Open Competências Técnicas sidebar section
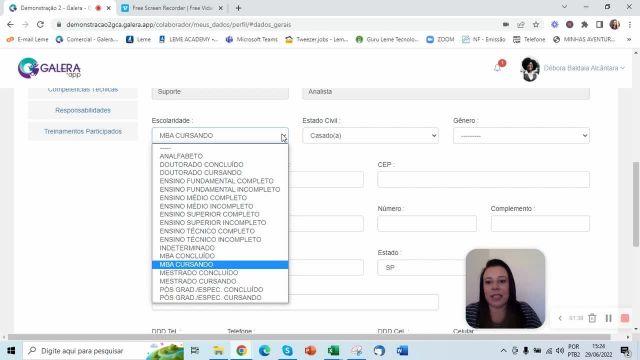 (83, 90)
